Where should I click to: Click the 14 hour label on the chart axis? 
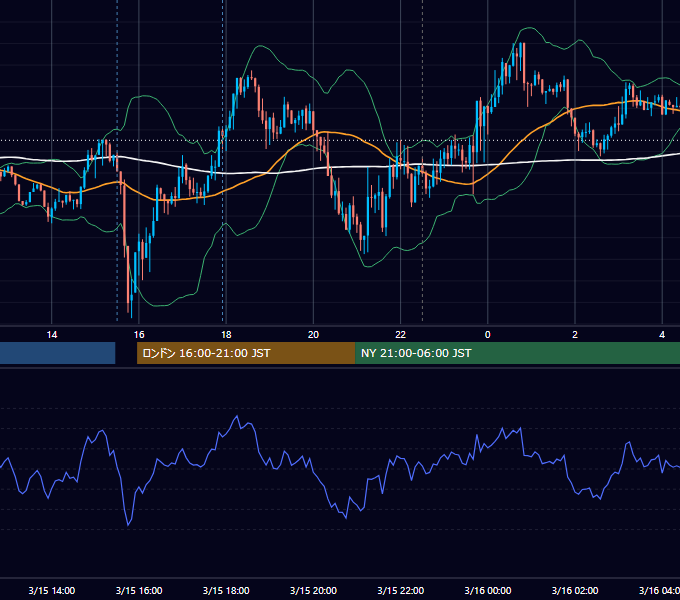pyautogui.click(x=52, y=335)
